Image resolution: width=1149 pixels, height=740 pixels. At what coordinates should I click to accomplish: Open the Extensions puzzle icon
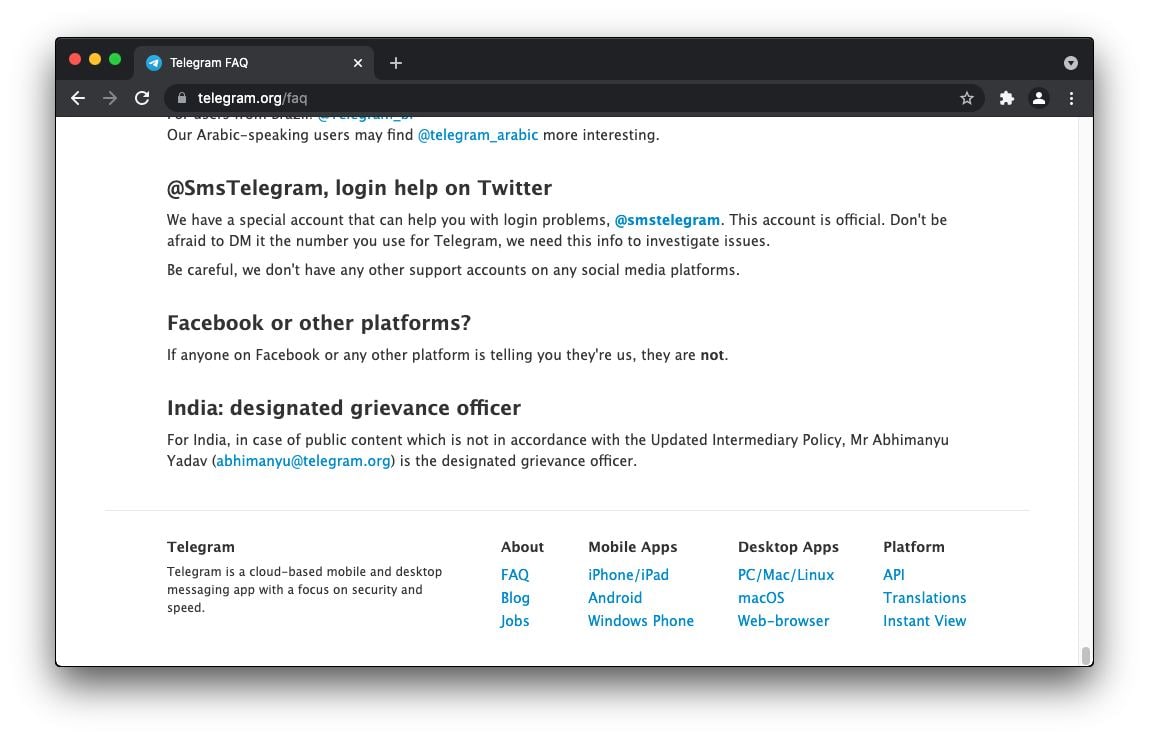click(x=1007, y=98)
